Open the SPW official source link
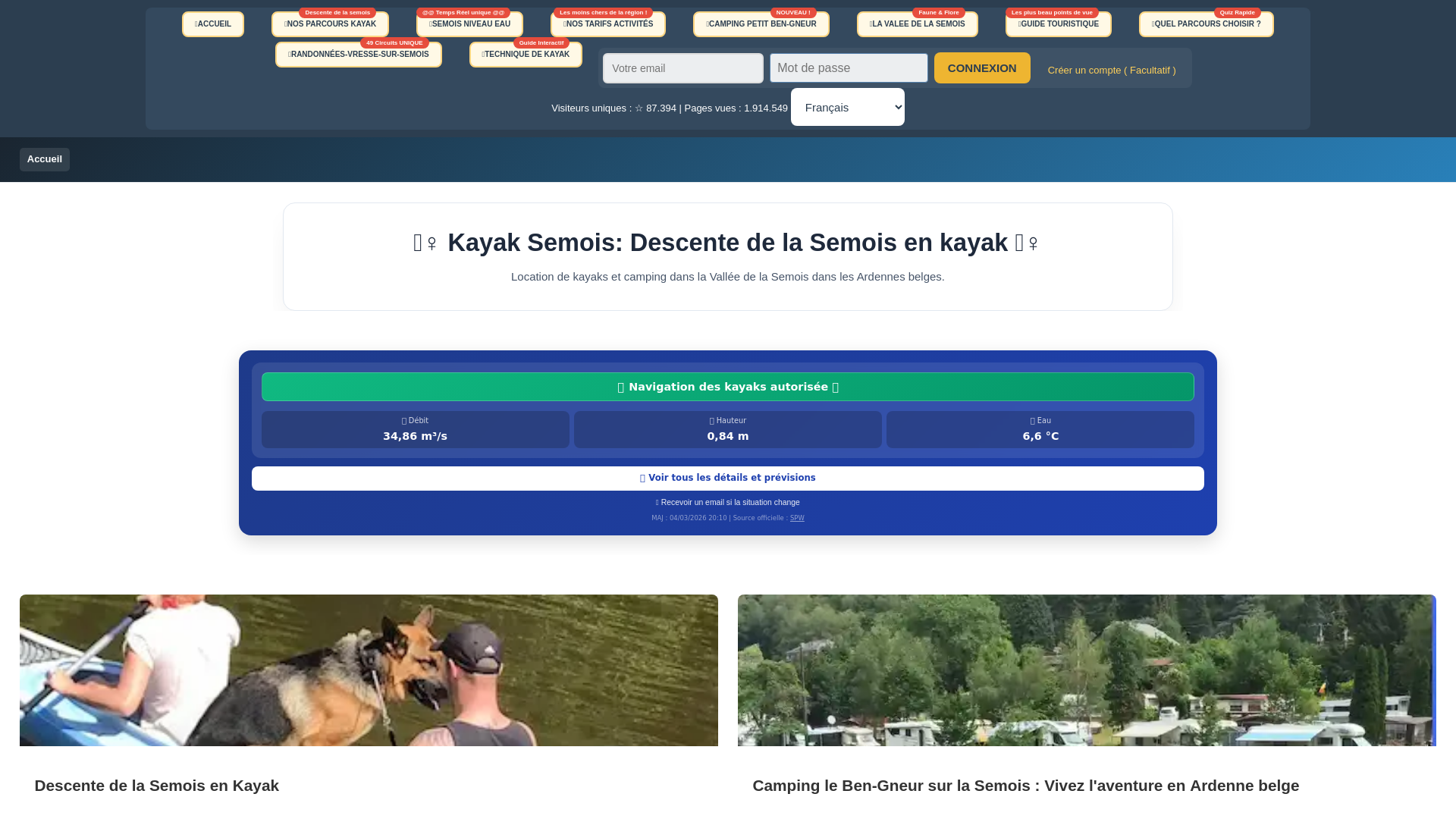1456x819 pixels. point(797,517)
